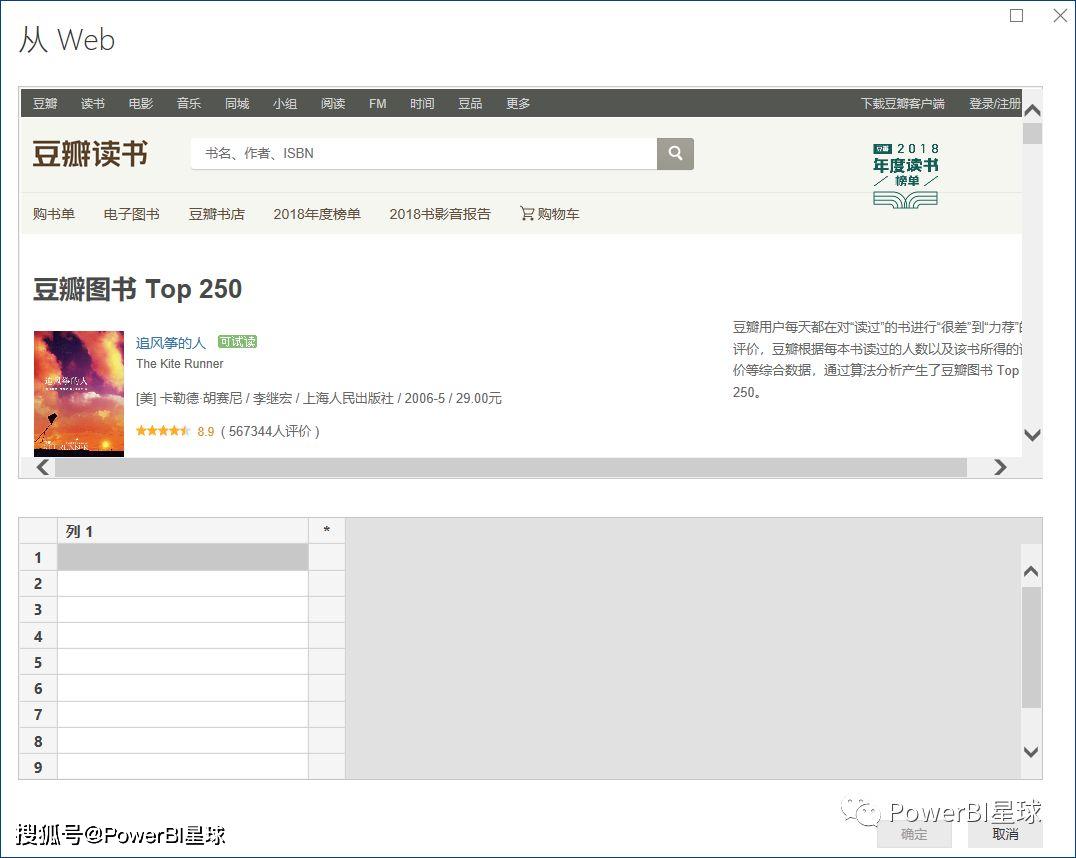
Task: Click web preview right scroll arrow
Action: (1000, 467)
